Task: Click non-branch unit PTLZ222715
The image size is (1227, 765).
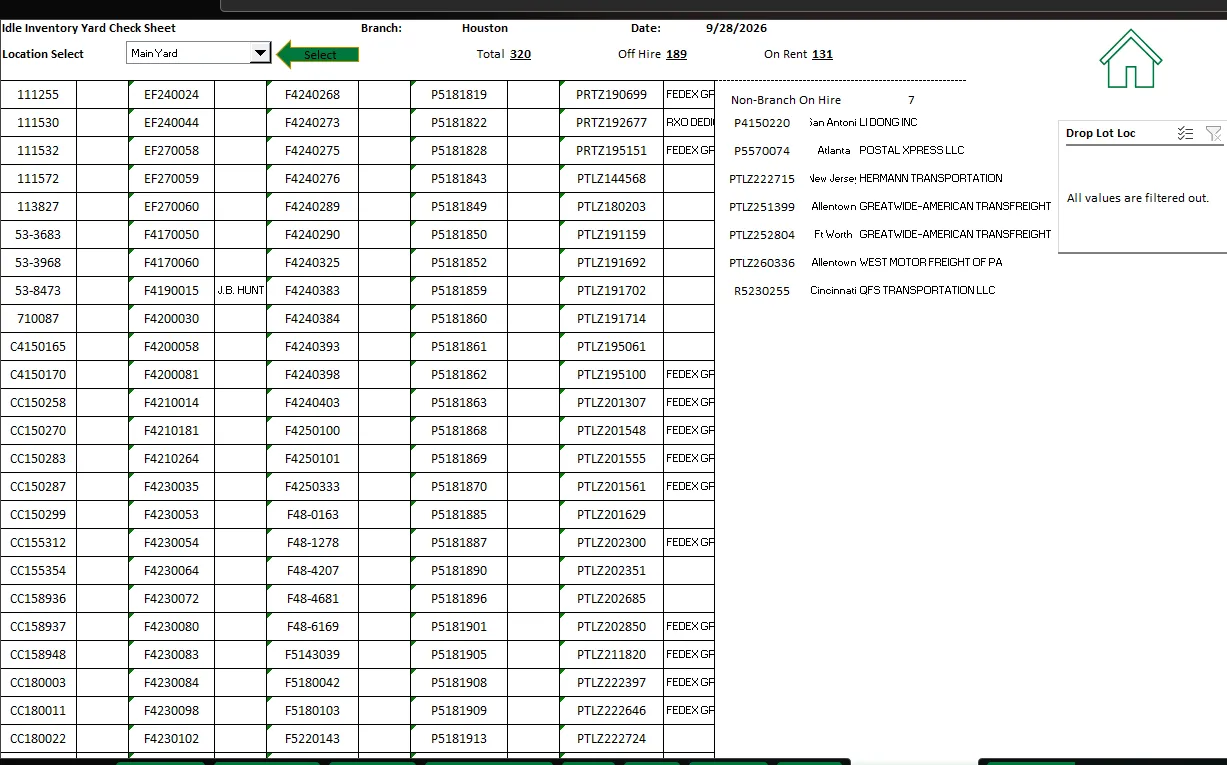Action: 762,179
